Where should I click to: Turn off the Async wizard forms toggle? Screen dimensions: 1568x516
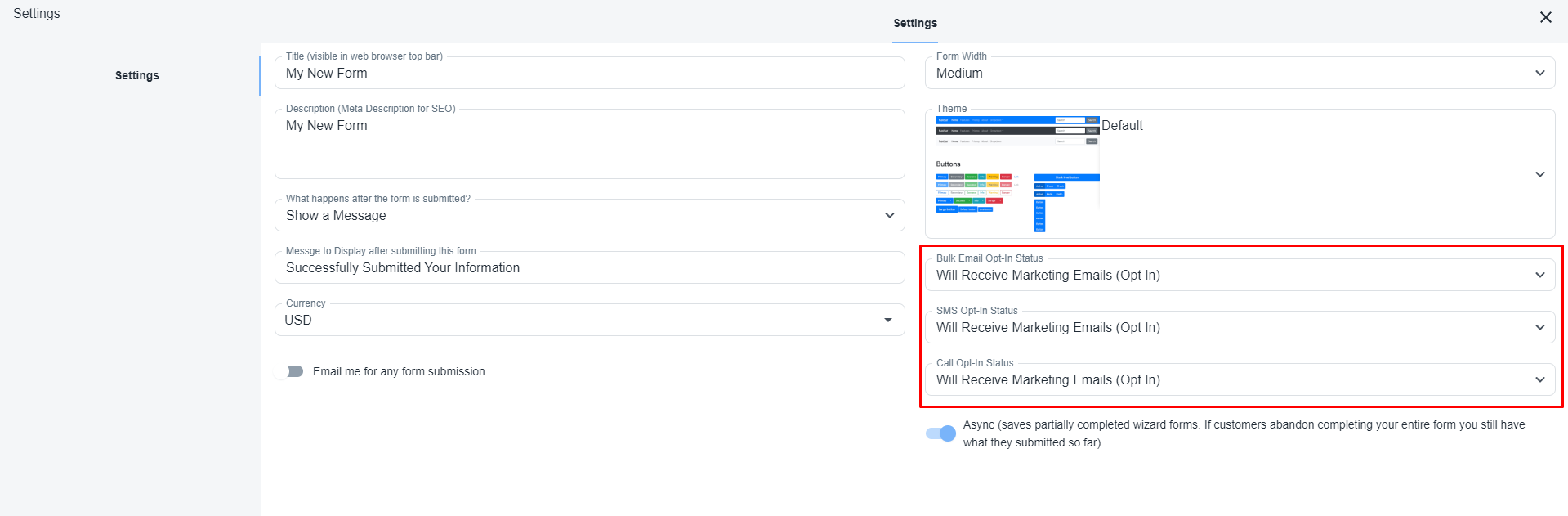[940, 433]
